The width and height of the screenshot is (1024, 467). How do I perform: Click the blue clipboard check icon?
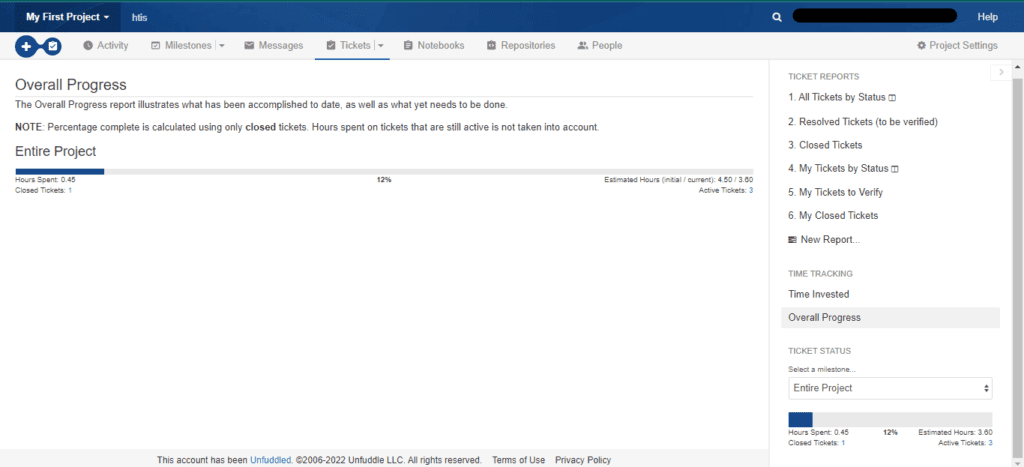pyautogui.click(x=53, y=46)
